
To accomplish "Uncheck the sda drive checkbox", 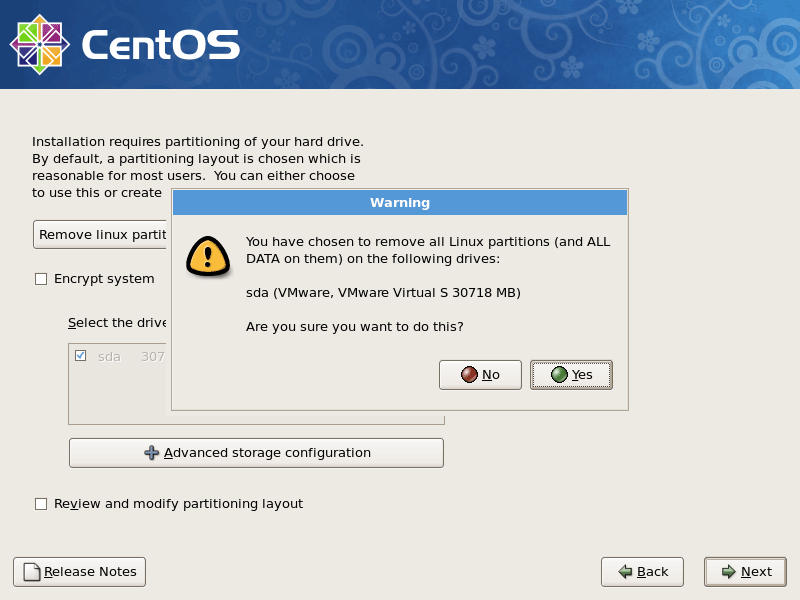I will [x=81, y=355].
